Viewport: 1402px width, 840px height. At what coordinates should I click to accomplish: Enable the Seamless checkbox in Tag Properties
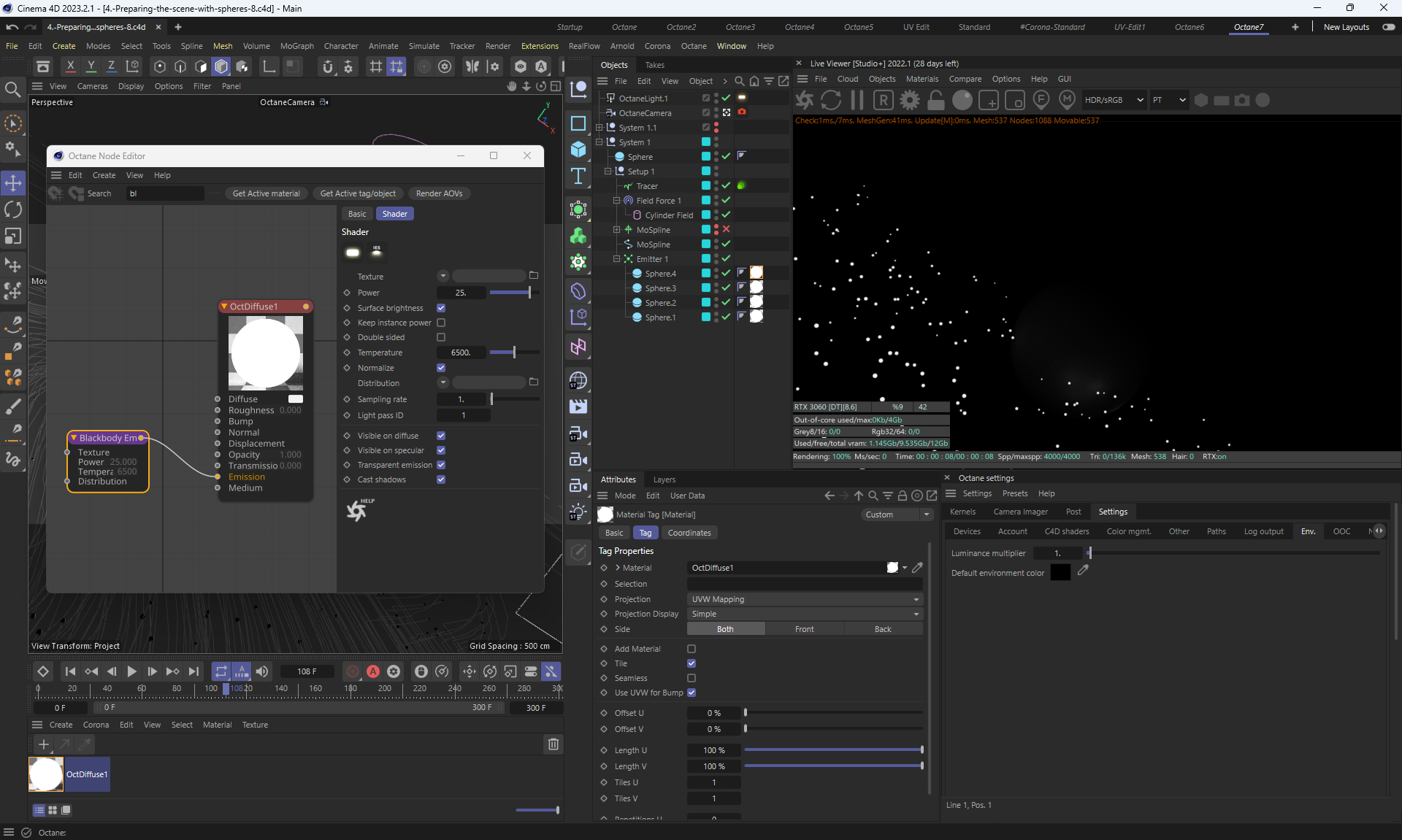pyautogui.click(x=692, y=678)
